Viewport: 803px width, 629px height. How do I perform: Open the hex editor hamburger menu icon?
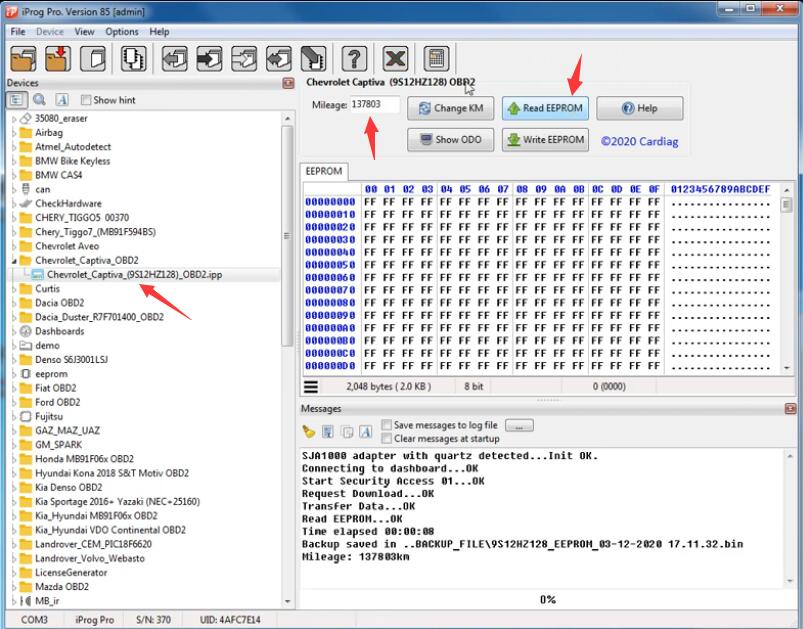click(311, 386)
